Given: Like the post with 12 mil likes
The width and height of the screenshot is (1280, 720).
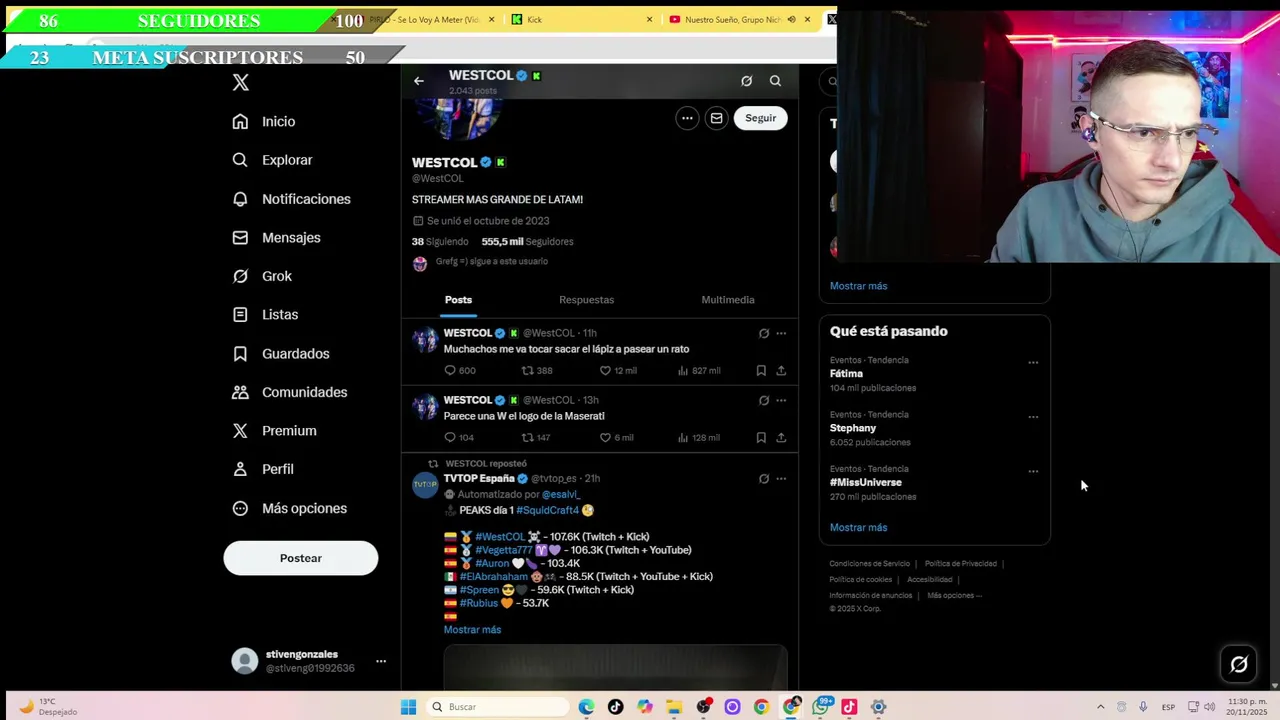Looking at the screenshot, I should 605,371.
